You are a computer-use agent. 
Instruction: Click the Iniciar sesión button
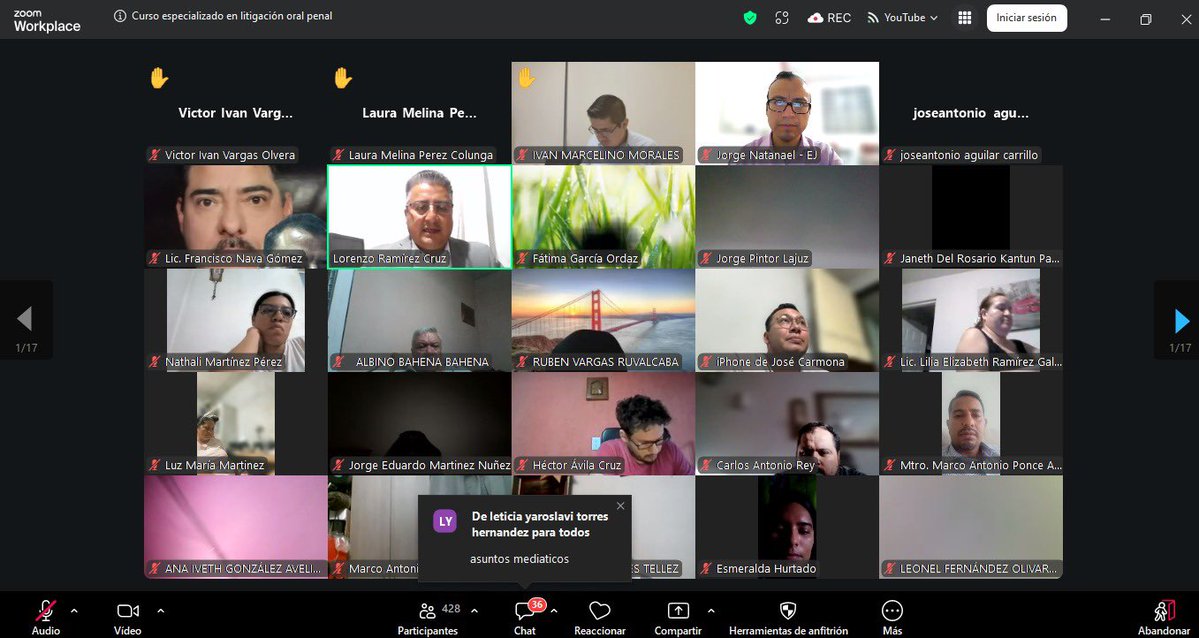coord(1026,18)
